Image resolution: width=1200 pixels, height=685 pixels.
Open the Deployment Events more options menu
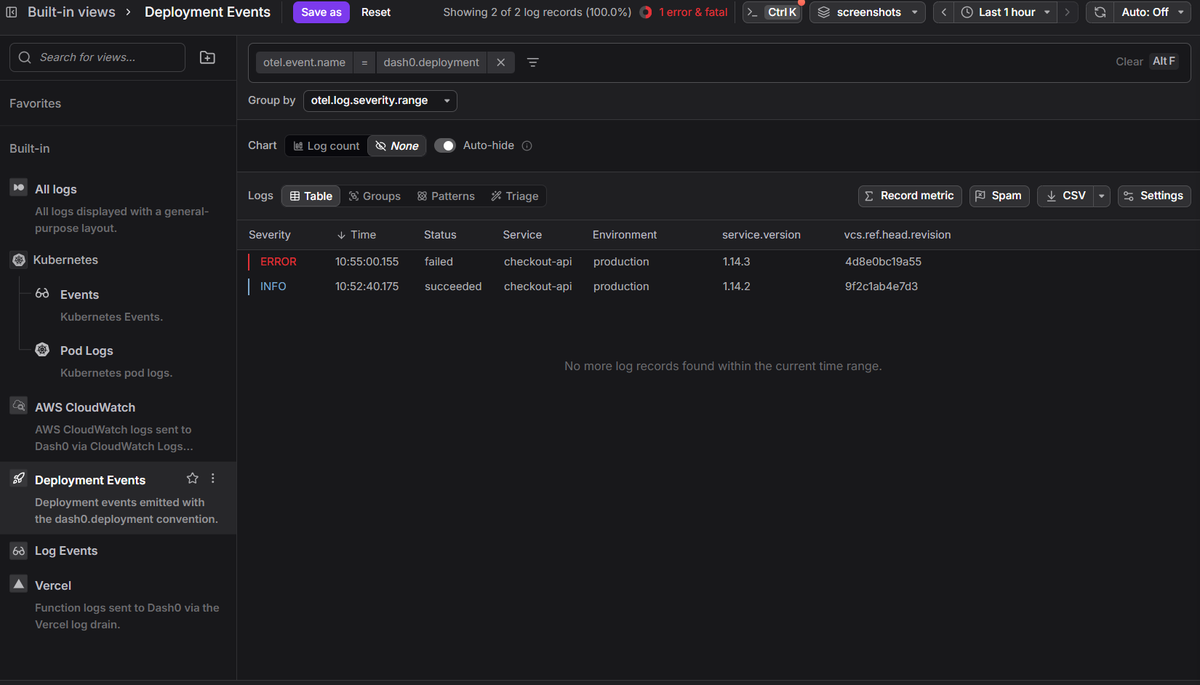pyautogui.click(x=213, y=479)
